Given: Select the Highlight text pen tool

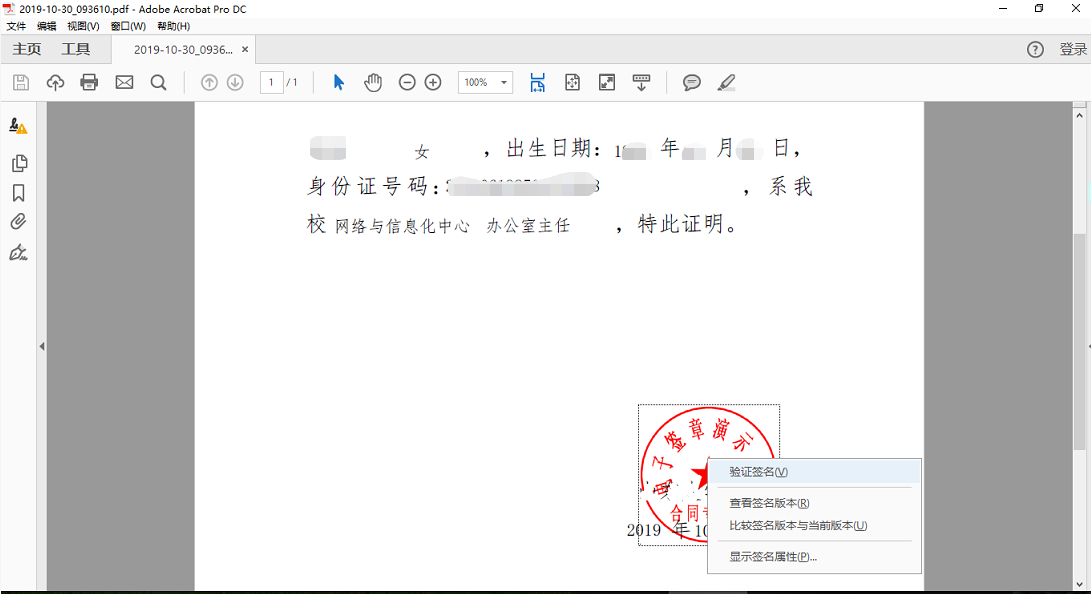Looking at the screenshot, I should tap(726, 83).
